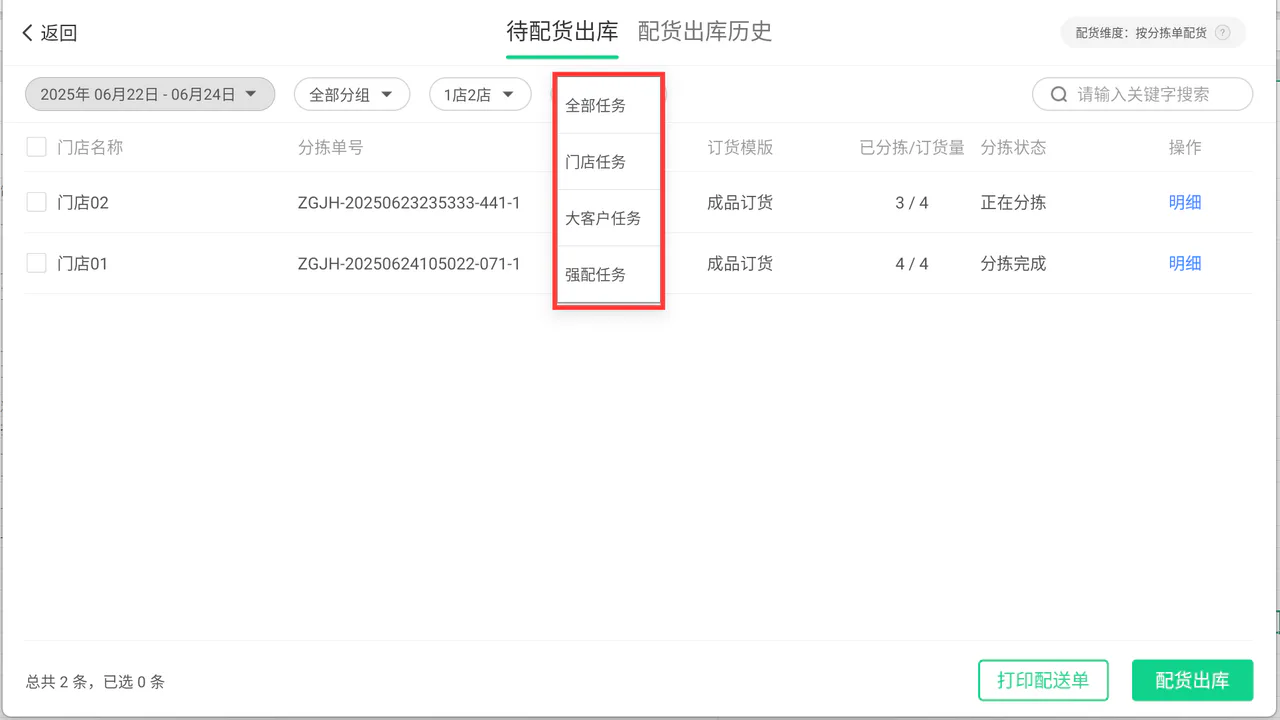Click the 分拣状态 column header
The width and height of the screenshot is (1280, 720).
point(1013,147)
